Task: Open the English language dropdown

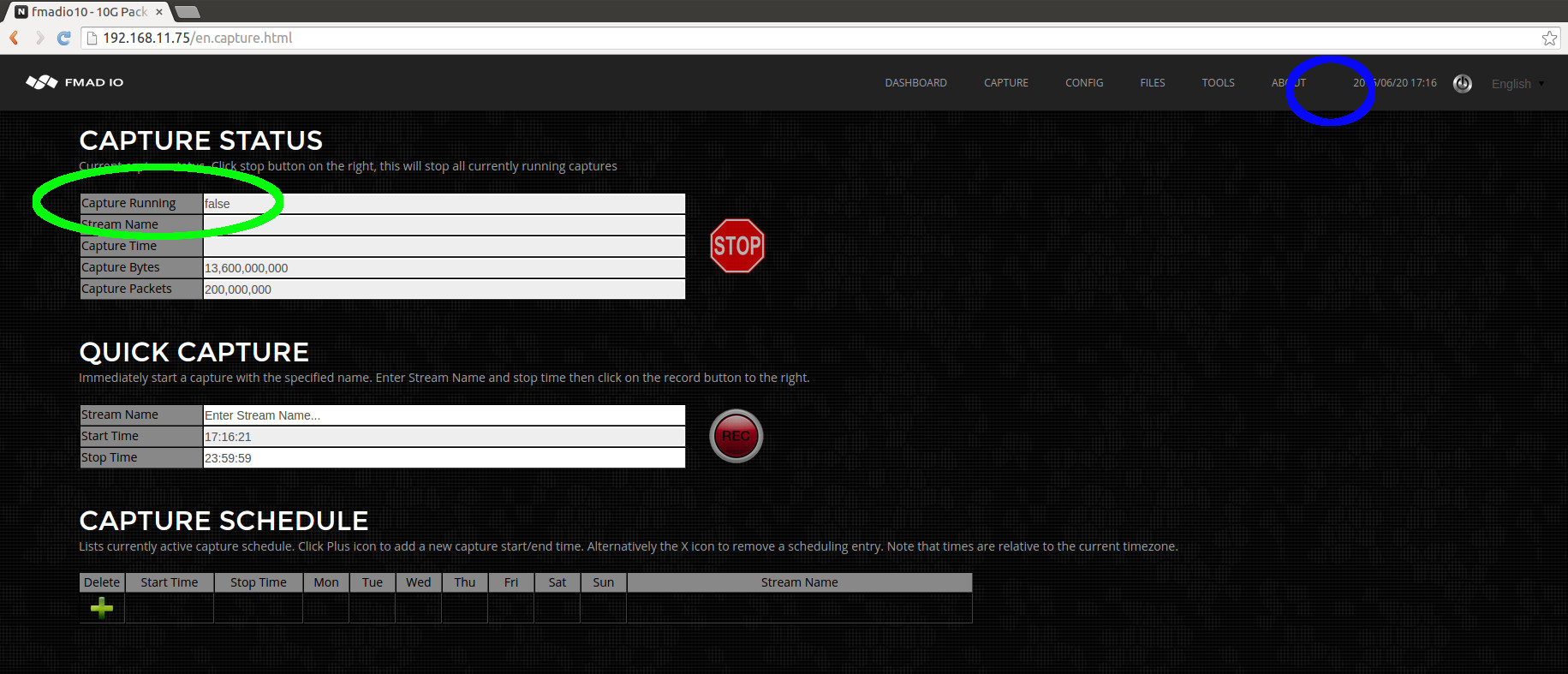Action: click(1517, 84)
